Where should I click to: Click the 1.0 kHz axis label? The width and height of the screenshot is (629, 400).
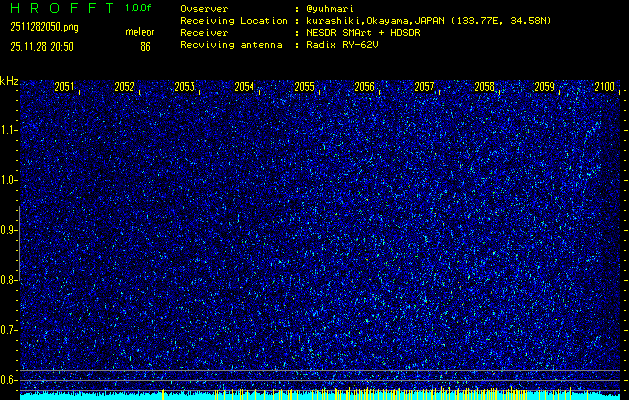point(7,180)
